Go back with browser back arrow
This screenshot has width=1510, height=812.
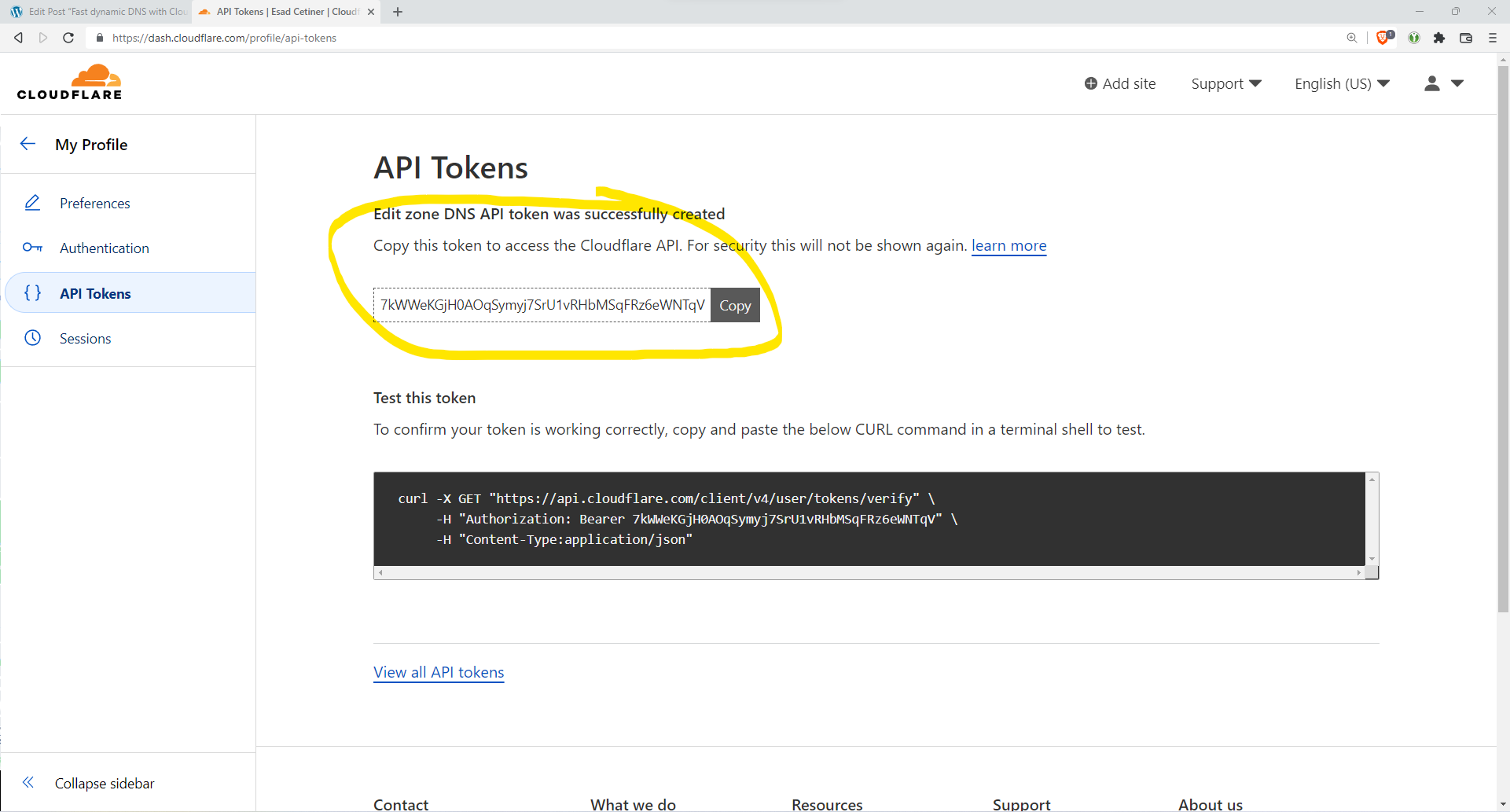click(x=18, y=38)
